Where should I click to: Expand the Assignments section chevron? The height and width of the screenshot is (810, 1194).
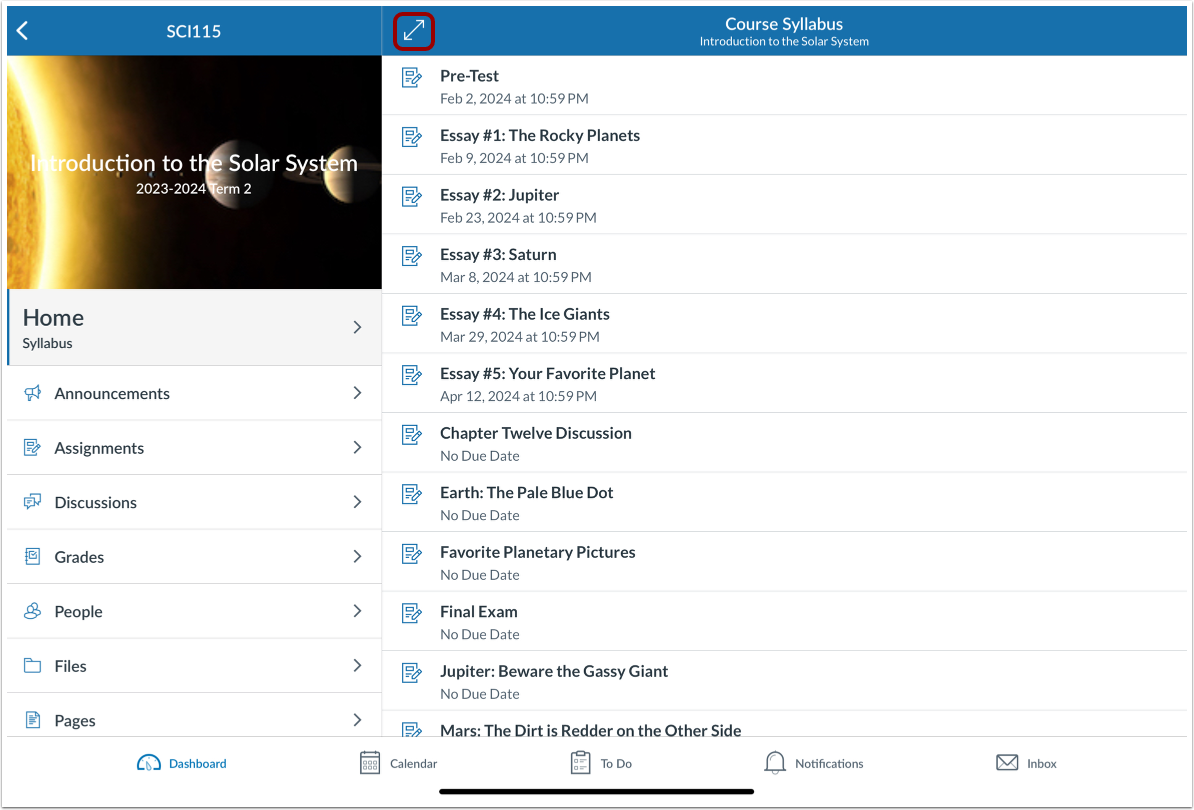[357, 447]
